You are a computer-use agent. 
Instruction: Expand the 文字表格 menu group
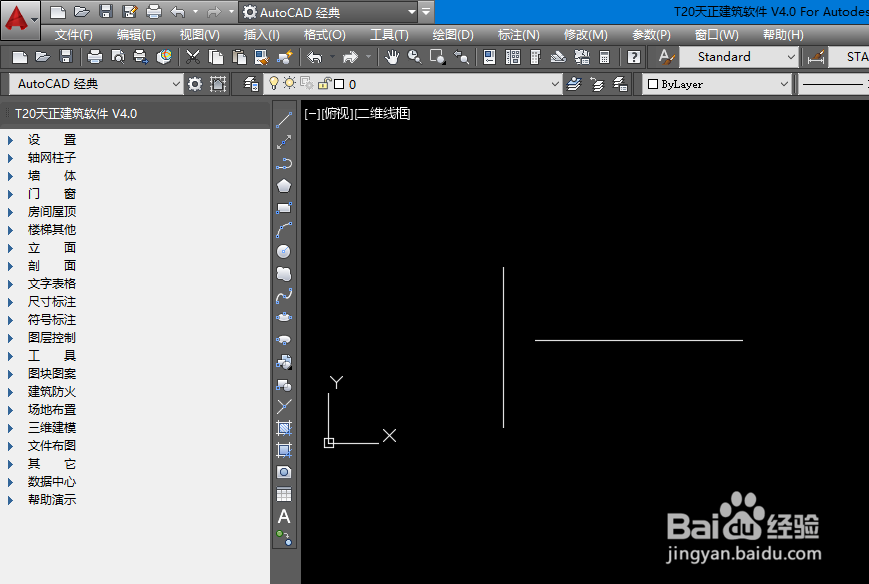[11, 284]
